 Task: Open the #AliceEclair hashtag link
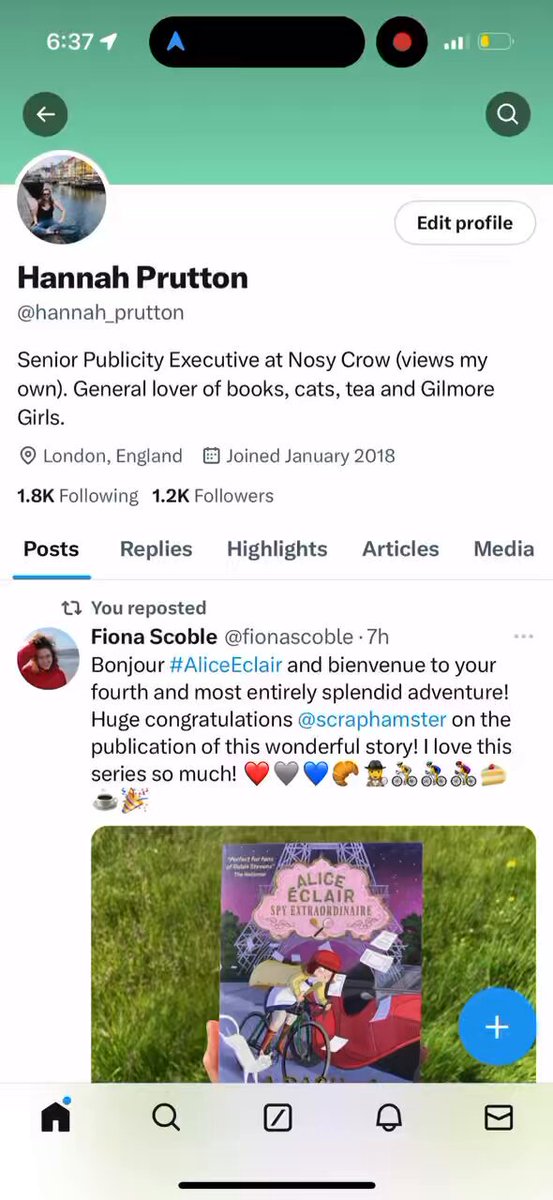226,665
